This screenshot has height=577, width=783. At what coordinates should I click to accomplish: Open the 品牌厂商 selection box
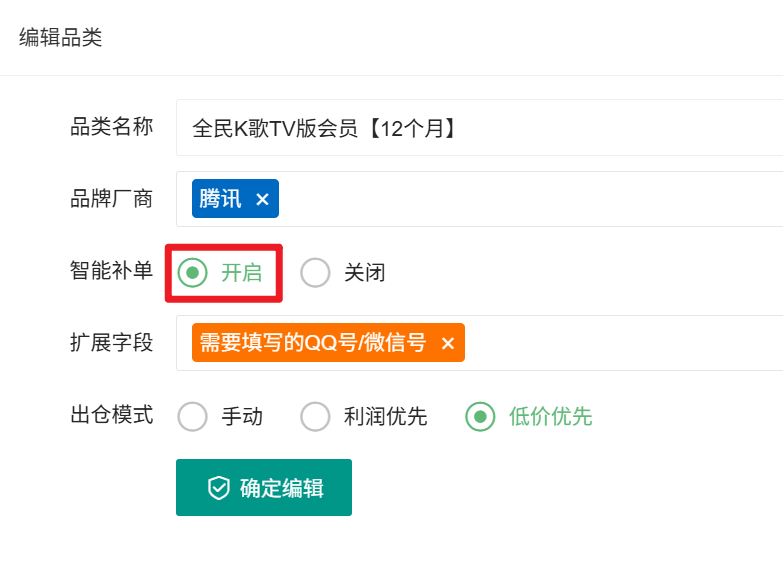point(479,199)
